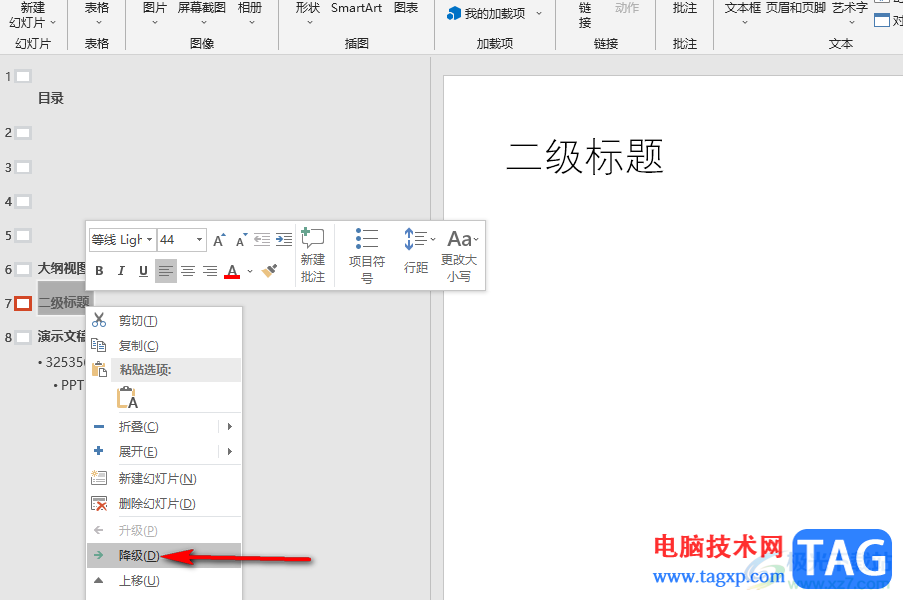The height and width of the screenshot is (600, 903).
Task: Toggle Italic in the mini toolbar
Action: pyautogui.click(x=121, y=271)
